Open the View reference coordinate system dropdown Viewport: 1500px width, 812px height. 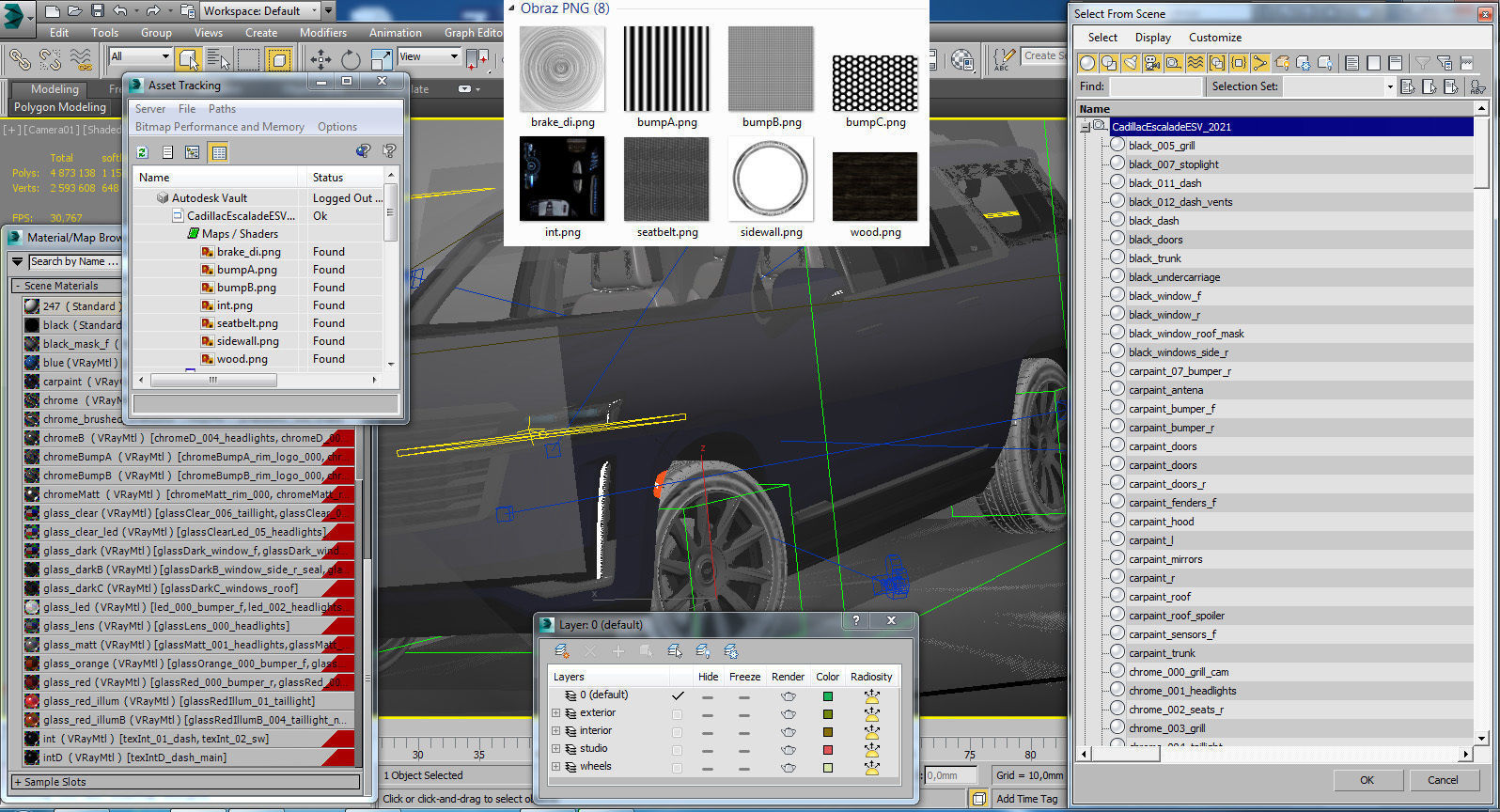coord(429,56)
